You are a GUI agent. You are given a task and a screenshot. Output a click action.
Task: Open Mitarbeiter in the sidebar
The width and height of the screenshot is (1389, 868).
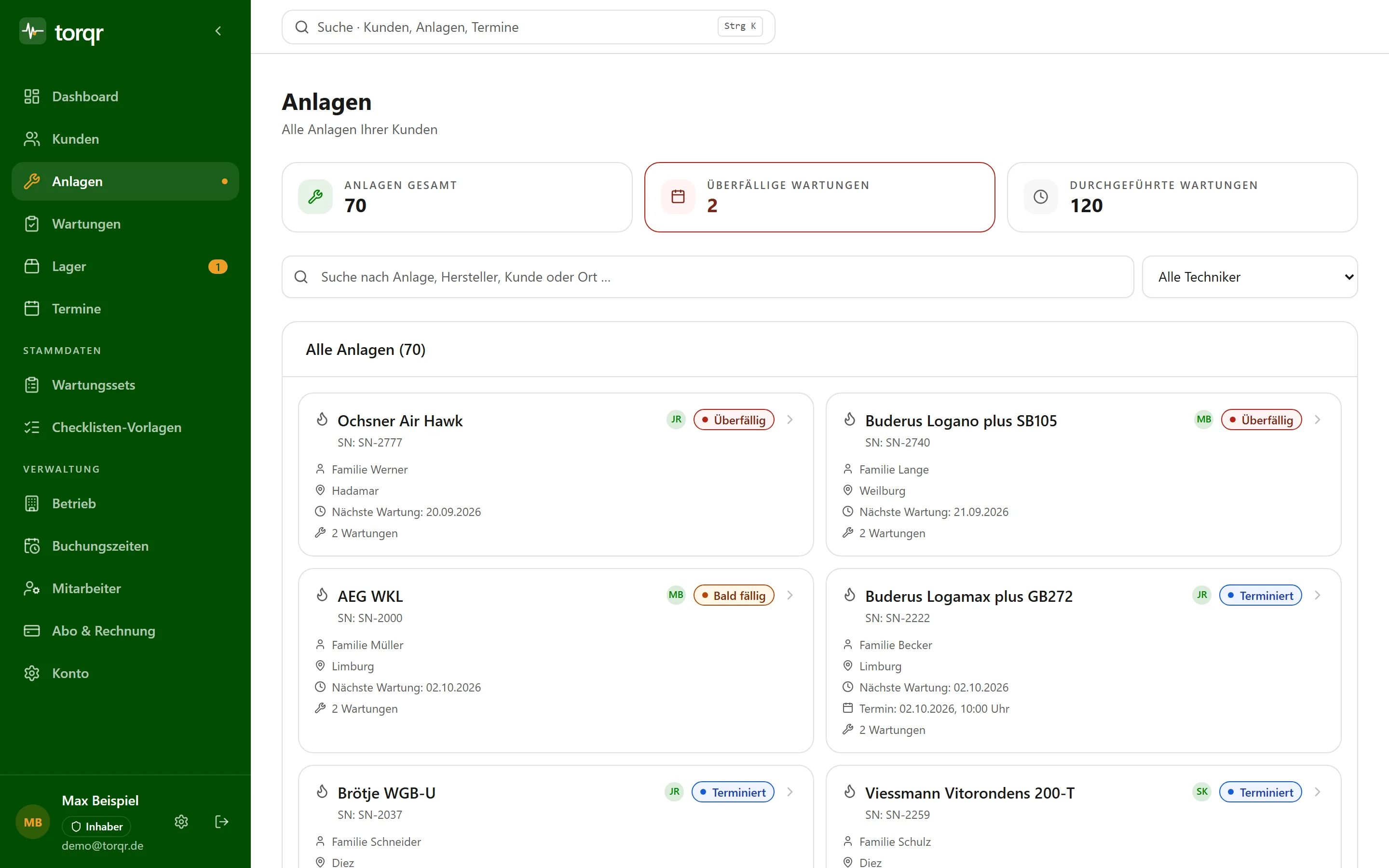125,588
